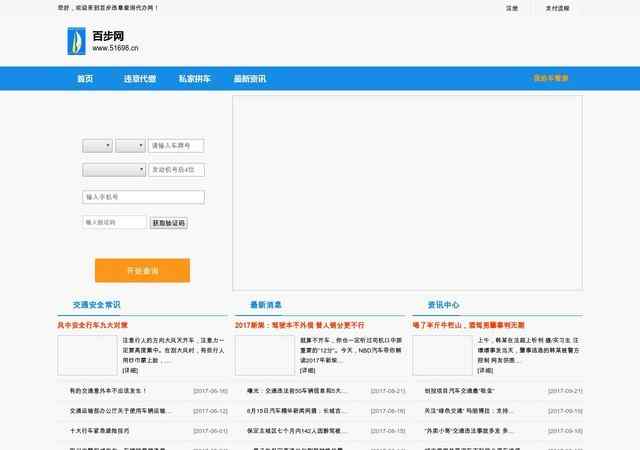Focus the 输入手机号 input field
Viewport: 640px width, 450px height.
(143, 197)
